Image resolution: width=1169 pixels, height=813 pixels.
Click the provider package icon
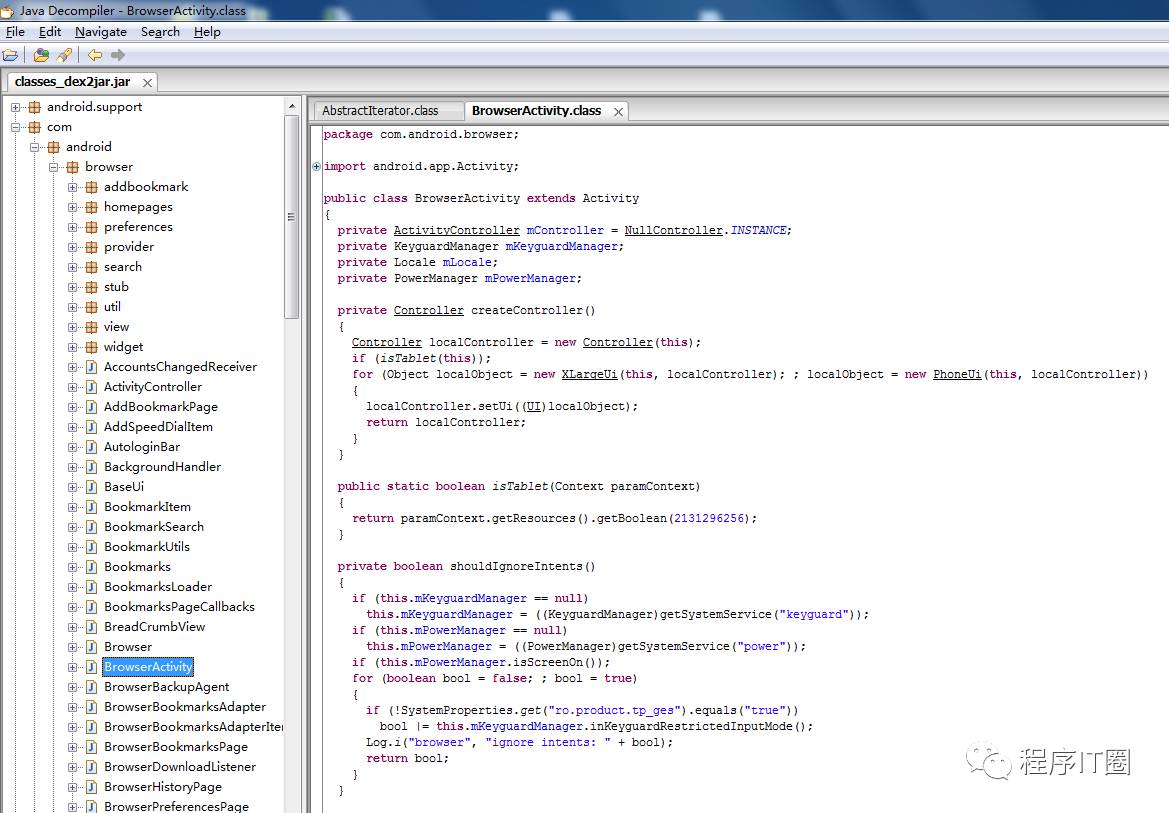pos(91,247)
